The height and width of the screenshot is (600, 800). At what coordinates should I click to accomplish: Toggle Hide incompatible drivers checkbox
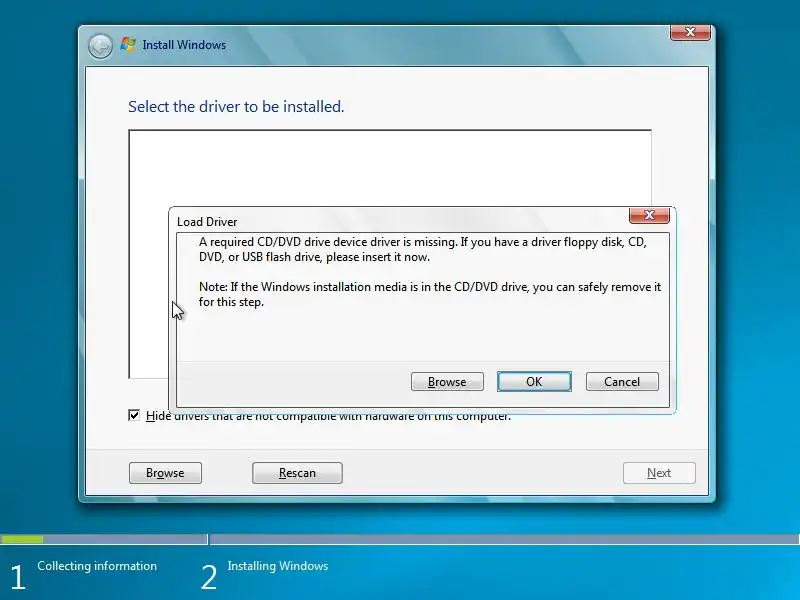point(134,415)
